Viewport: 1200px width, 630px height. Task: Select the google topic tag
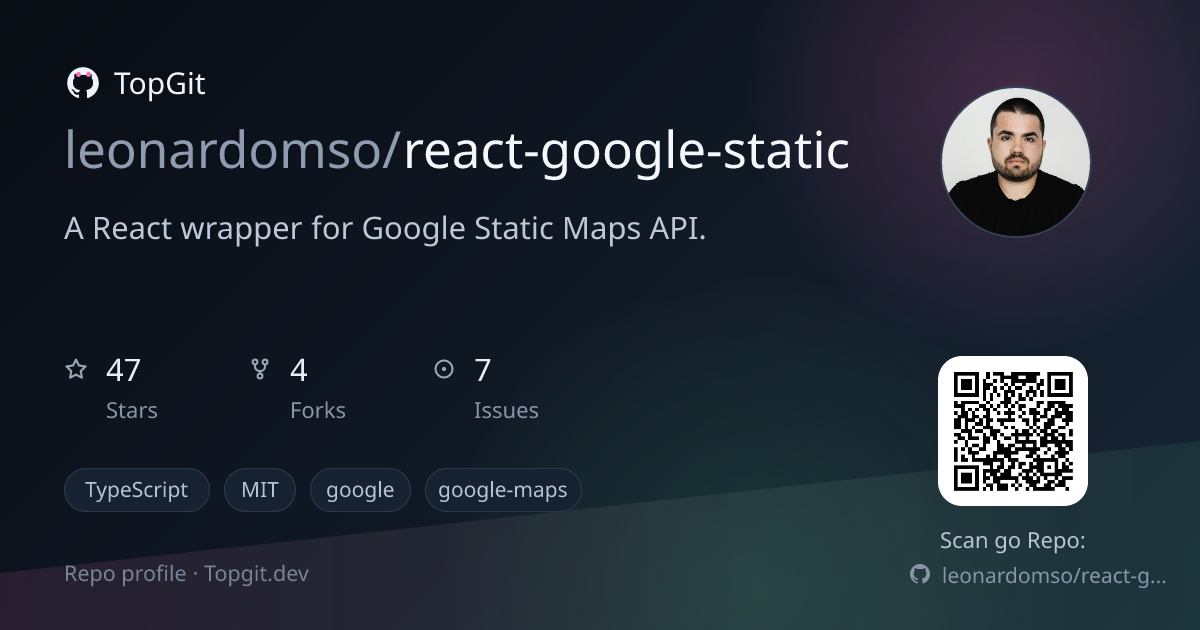[360, 490]
